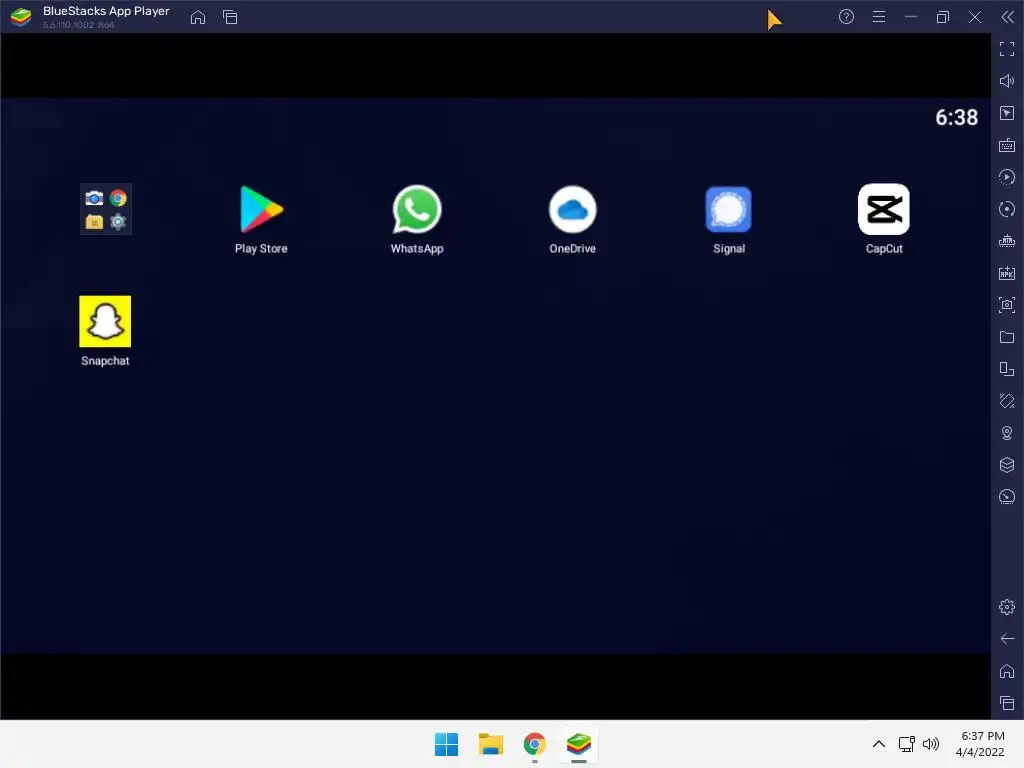Minimize the BlueStacks window
This screenshot has width=1024, height=768.
pos(910,17)
